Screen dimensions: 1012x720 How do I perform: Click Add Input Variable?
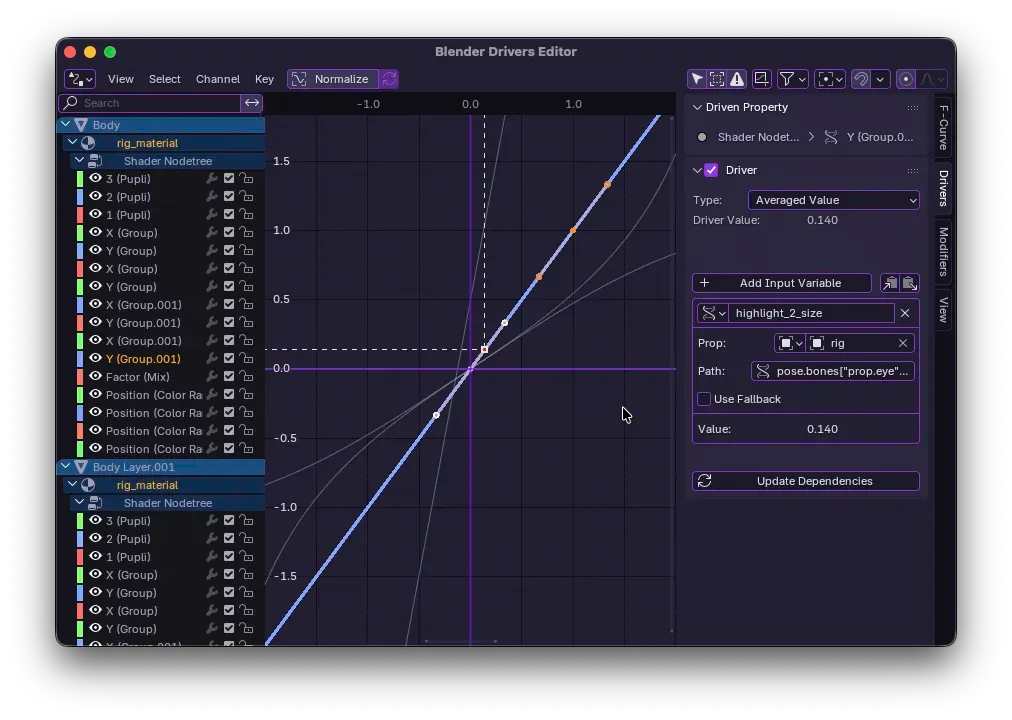click(x=781, y=283)
